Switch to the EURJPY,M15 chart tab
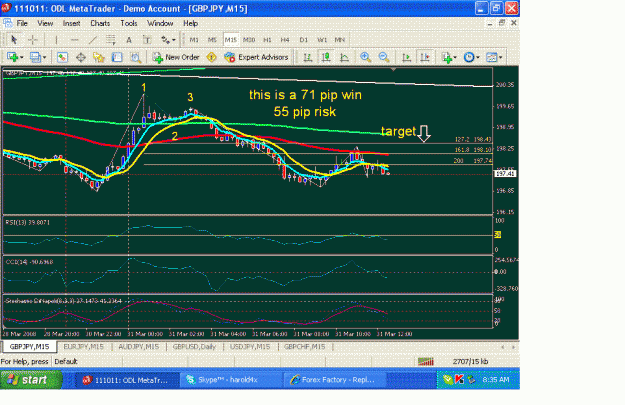The height and width of the screenshot is (405, 625). [x=84, y=347]
